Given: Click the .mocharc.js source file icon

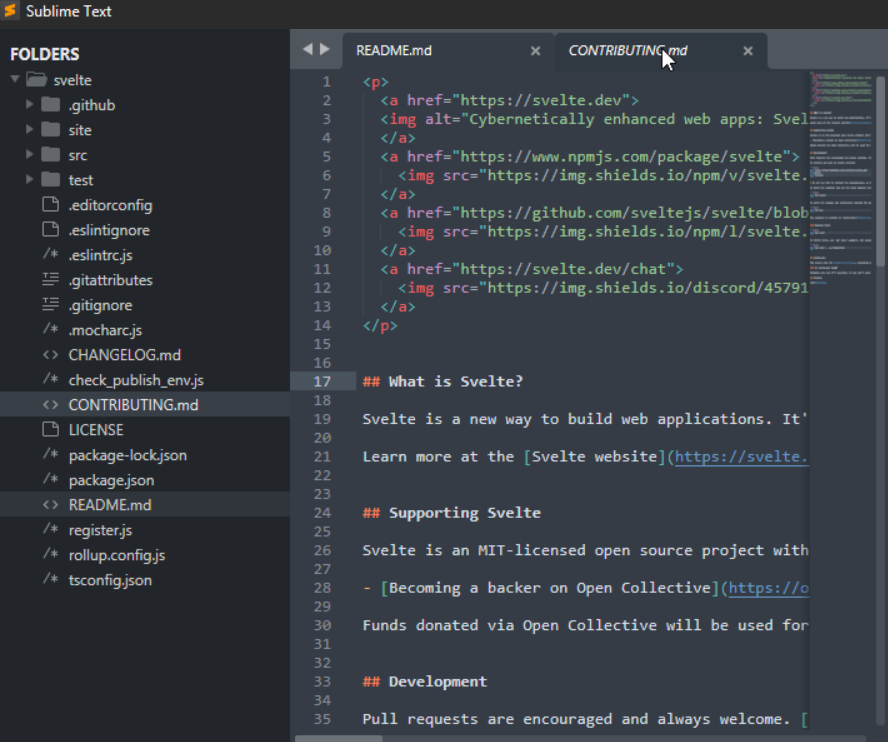Looking at the screenshot, I should [x=50, y=329].
